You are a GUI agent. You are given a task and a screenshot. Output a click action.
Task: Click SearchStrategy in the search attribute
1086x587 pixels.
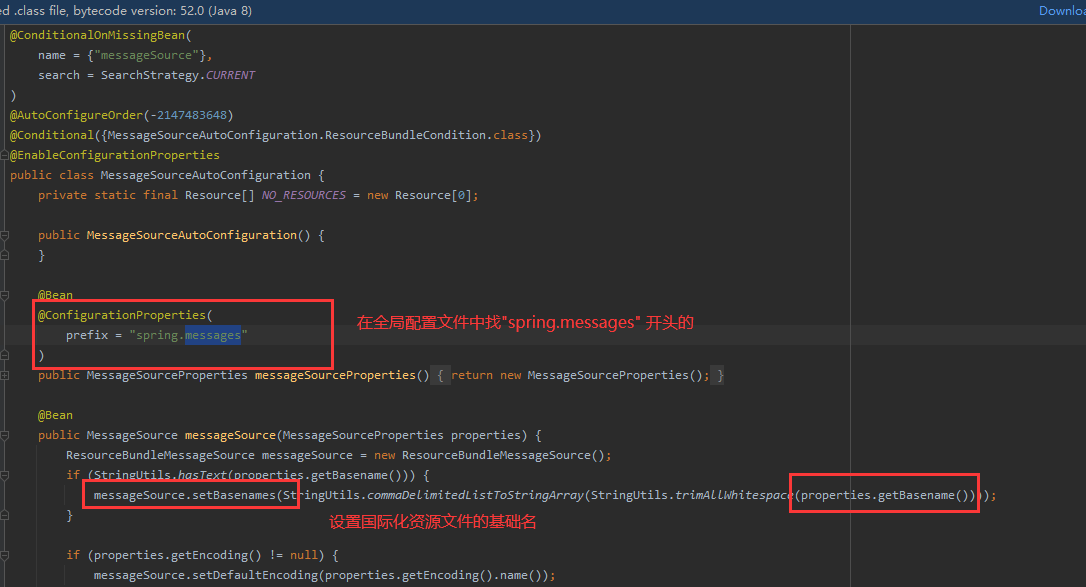150,75
